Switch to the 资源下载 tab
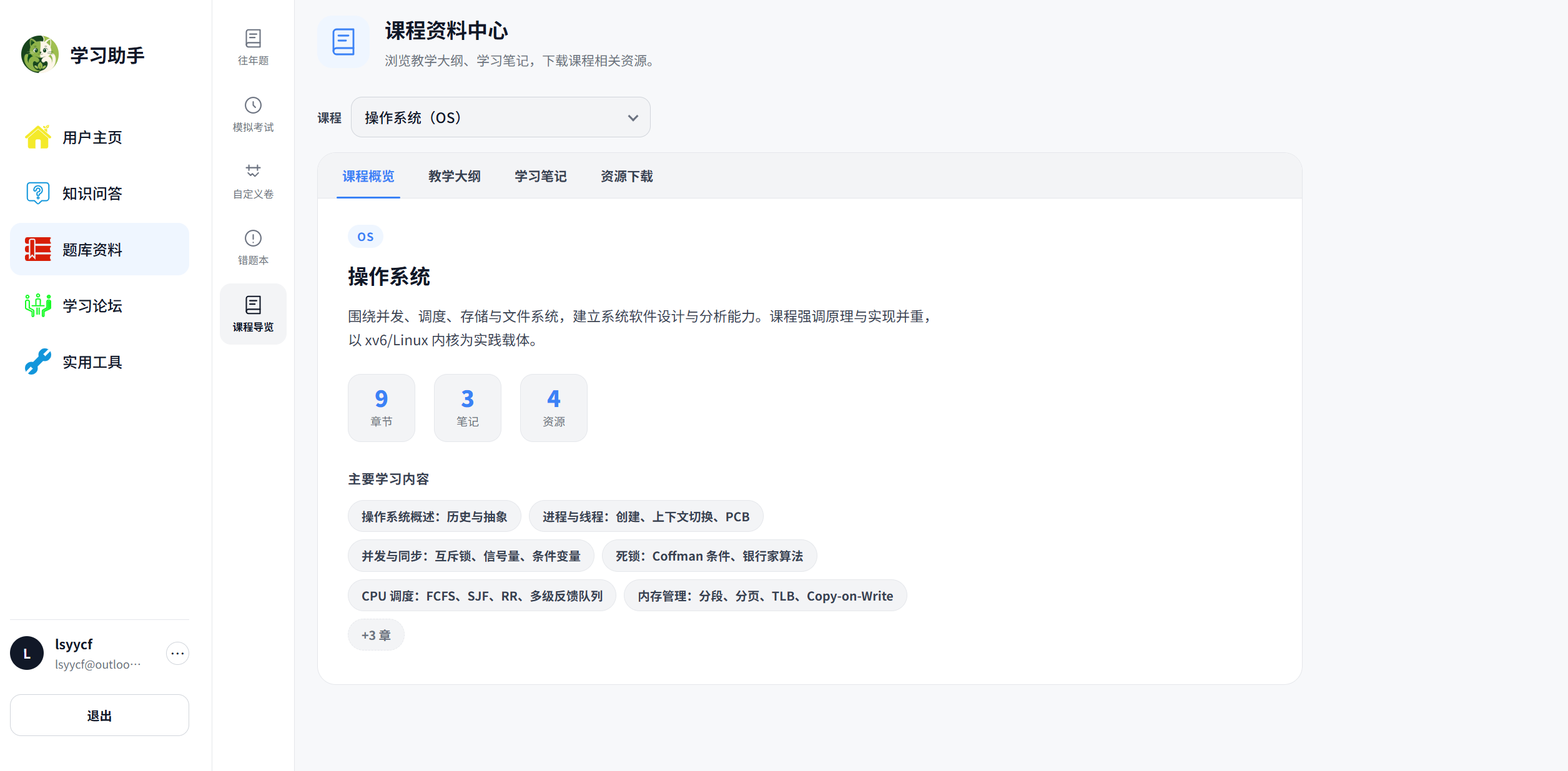Screen dimensions: 1568x771 [x=627, y=177]
